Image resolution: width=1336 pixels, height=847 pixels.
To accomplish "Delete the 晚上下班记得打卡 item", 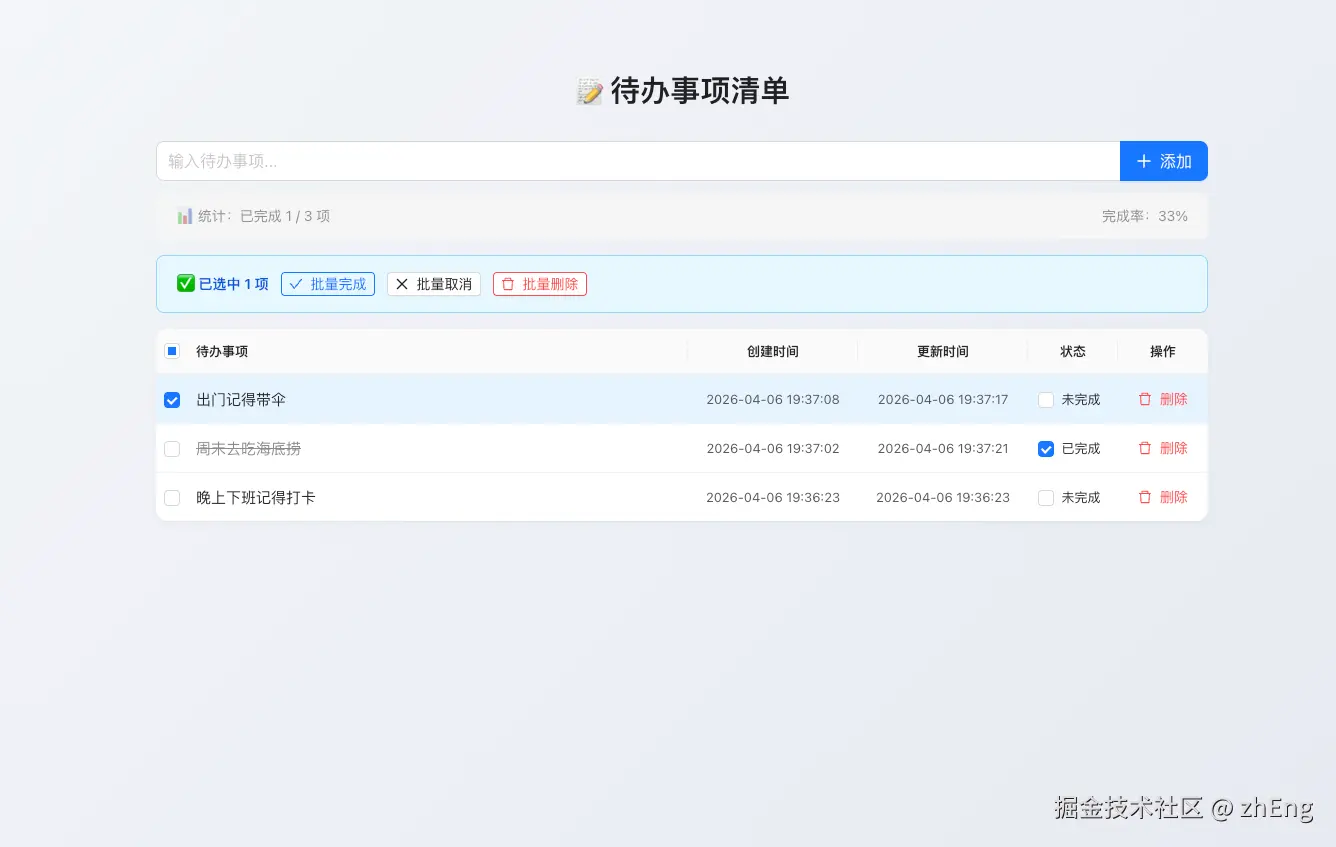I will 1163,497.
